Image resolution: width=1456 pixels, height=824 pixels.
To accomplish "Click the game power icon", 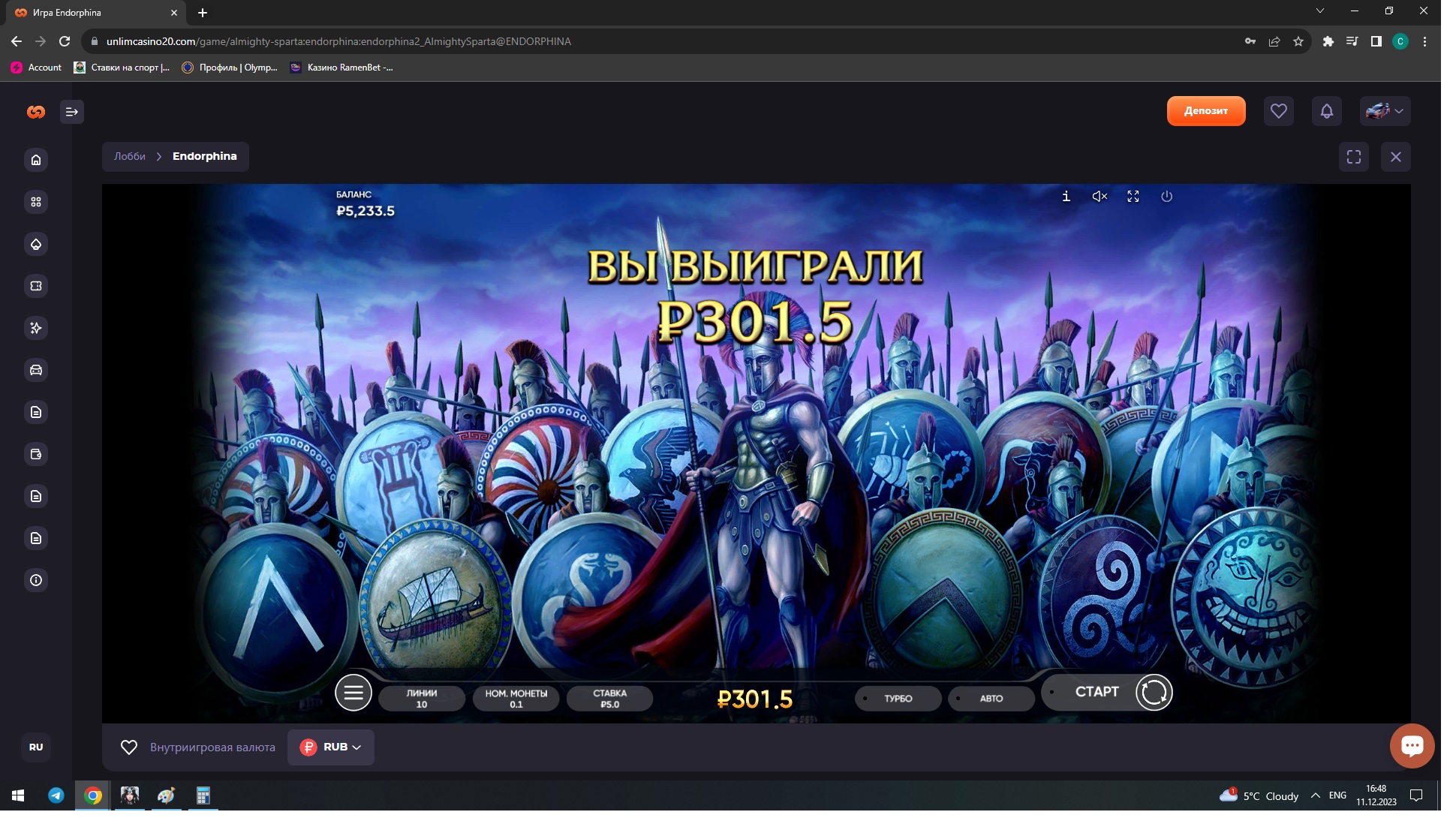I will click(1166, 197).
